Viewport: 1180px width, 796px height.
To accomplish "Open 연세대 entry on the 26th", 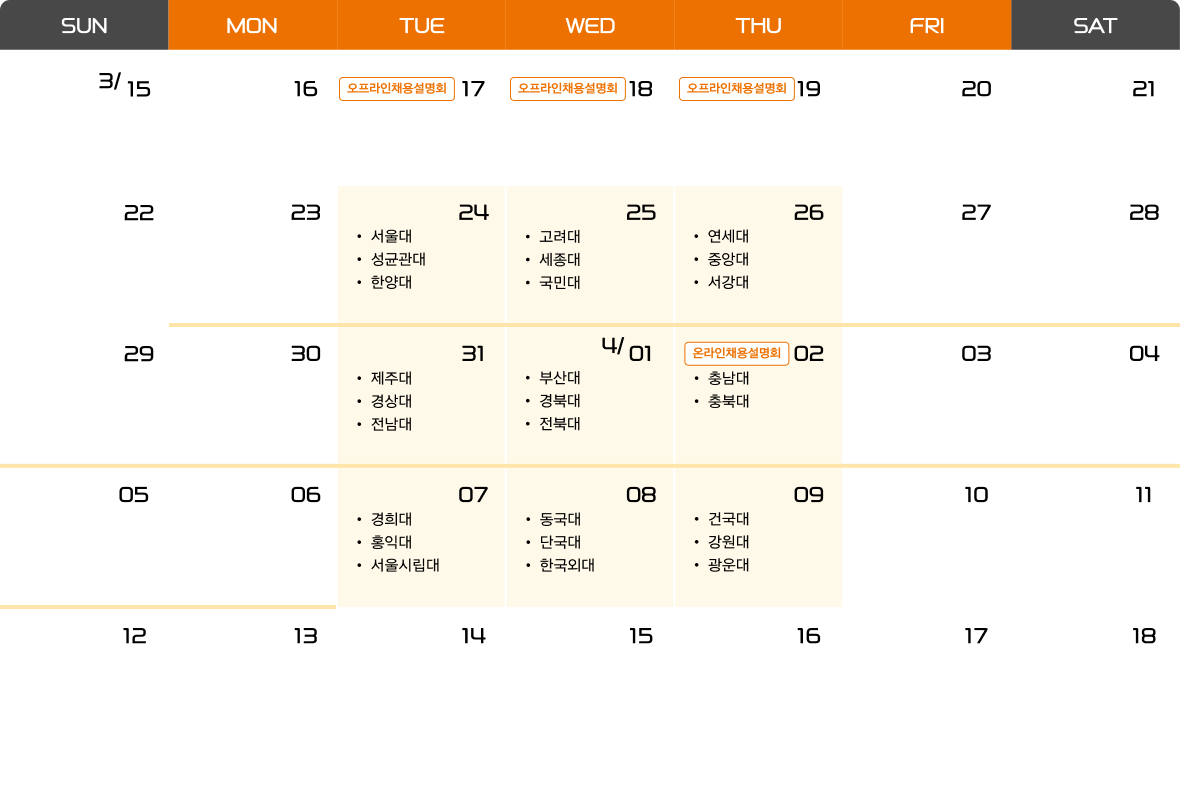I will coord(728,237).
